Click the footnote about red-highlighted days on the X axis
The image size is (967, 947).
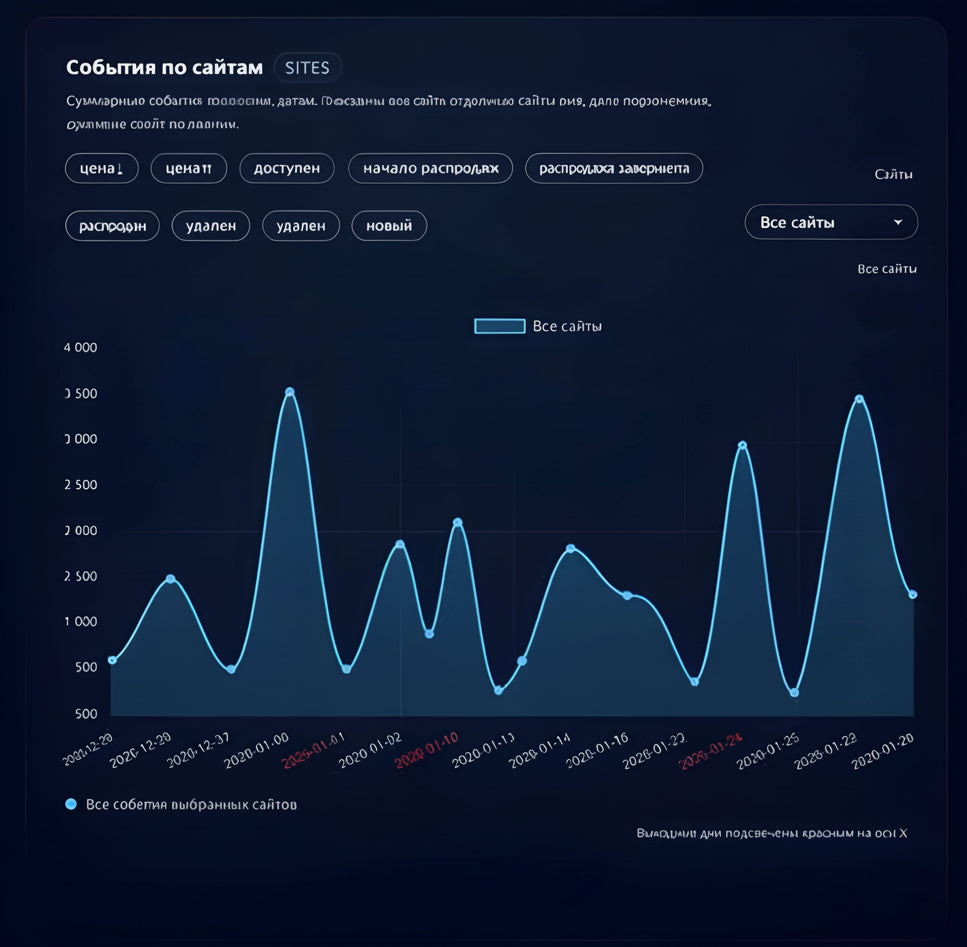pyautogui.click(x=772, y=834)
